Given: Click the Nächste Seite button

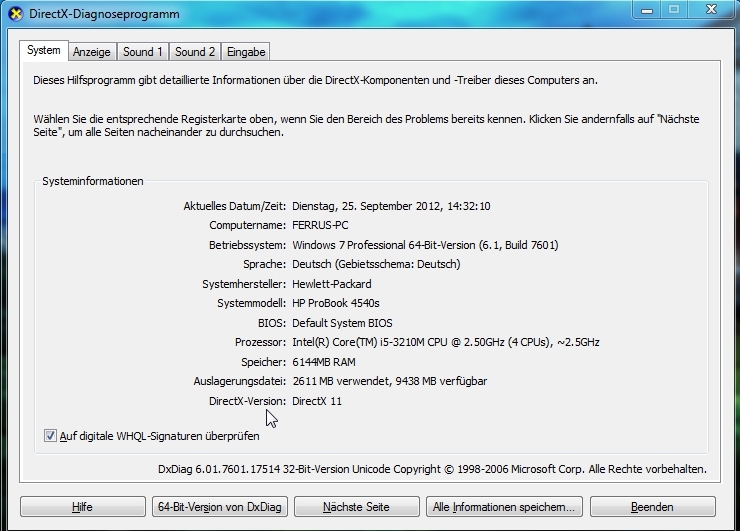Looking at the screenshot, I should [x=356, y=507].
